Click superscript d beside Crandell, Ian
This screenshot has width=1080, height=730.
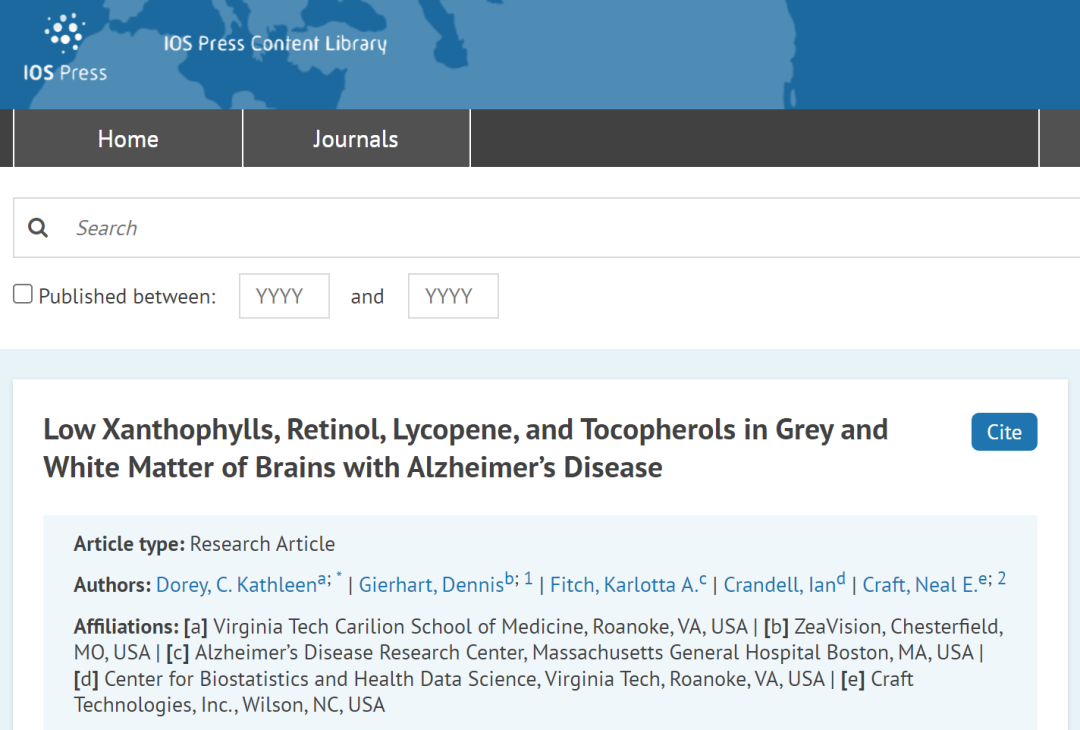(841, 579)
